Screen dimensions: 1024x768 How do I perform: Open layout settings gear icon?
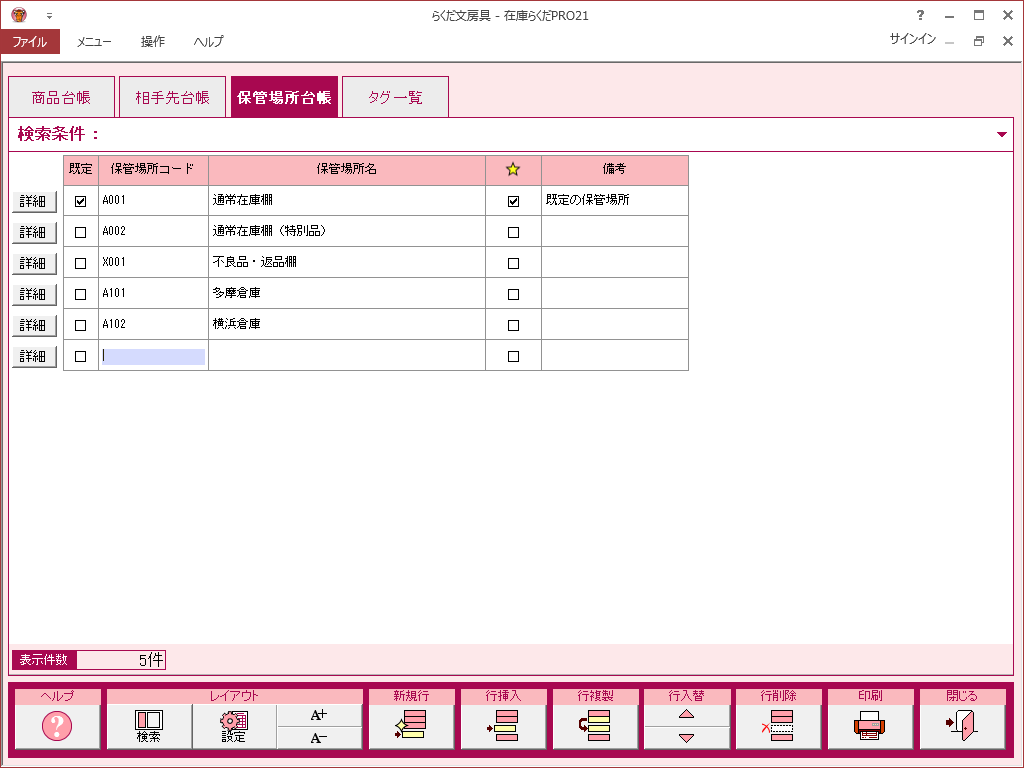pos(234,726)
